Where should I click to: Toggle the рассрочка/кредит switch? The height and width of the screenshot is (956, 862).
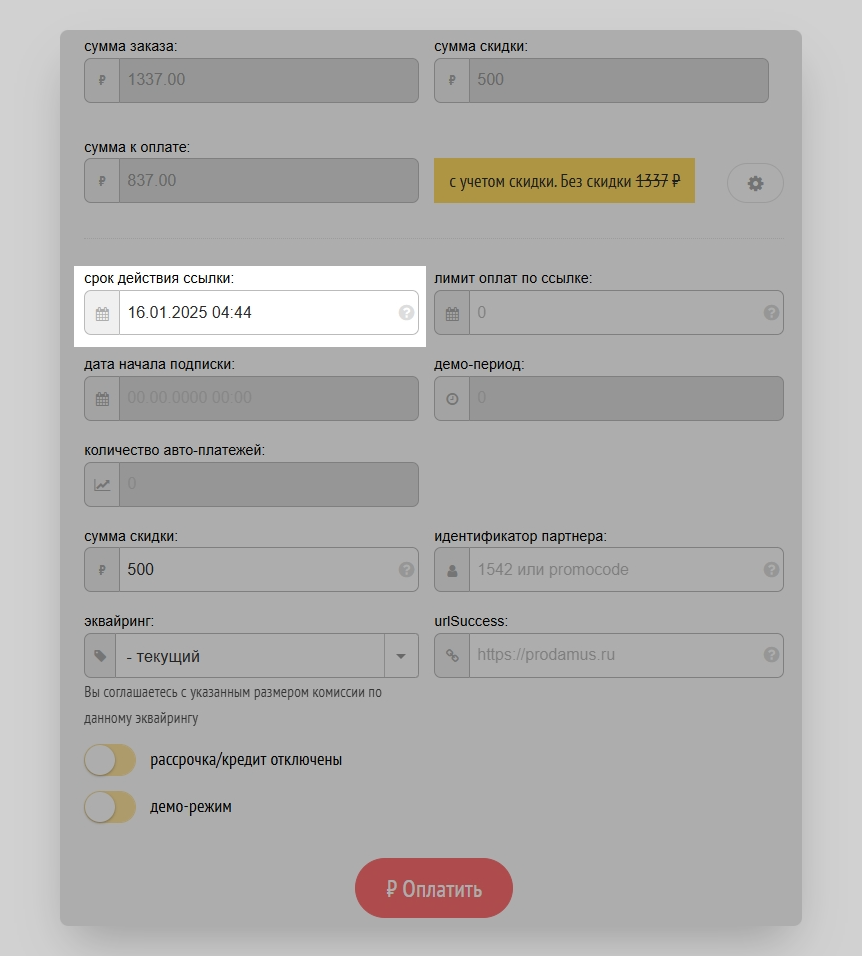[x=110, y=760]
